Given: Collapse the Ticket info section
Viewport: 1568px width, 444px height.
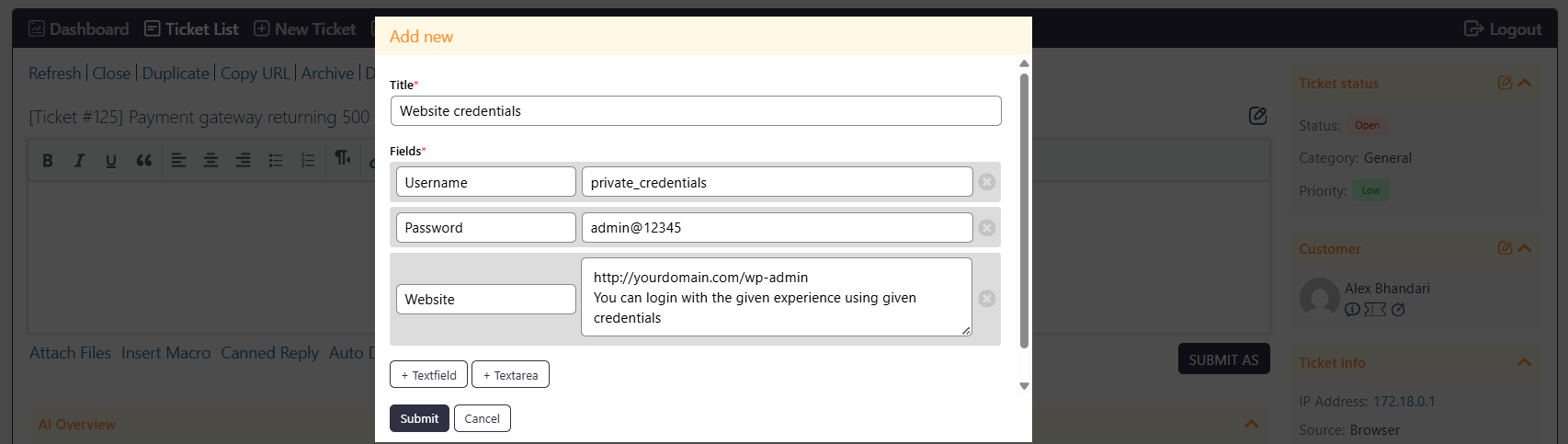Looking at the screenshot, I should click(1525, 362).
